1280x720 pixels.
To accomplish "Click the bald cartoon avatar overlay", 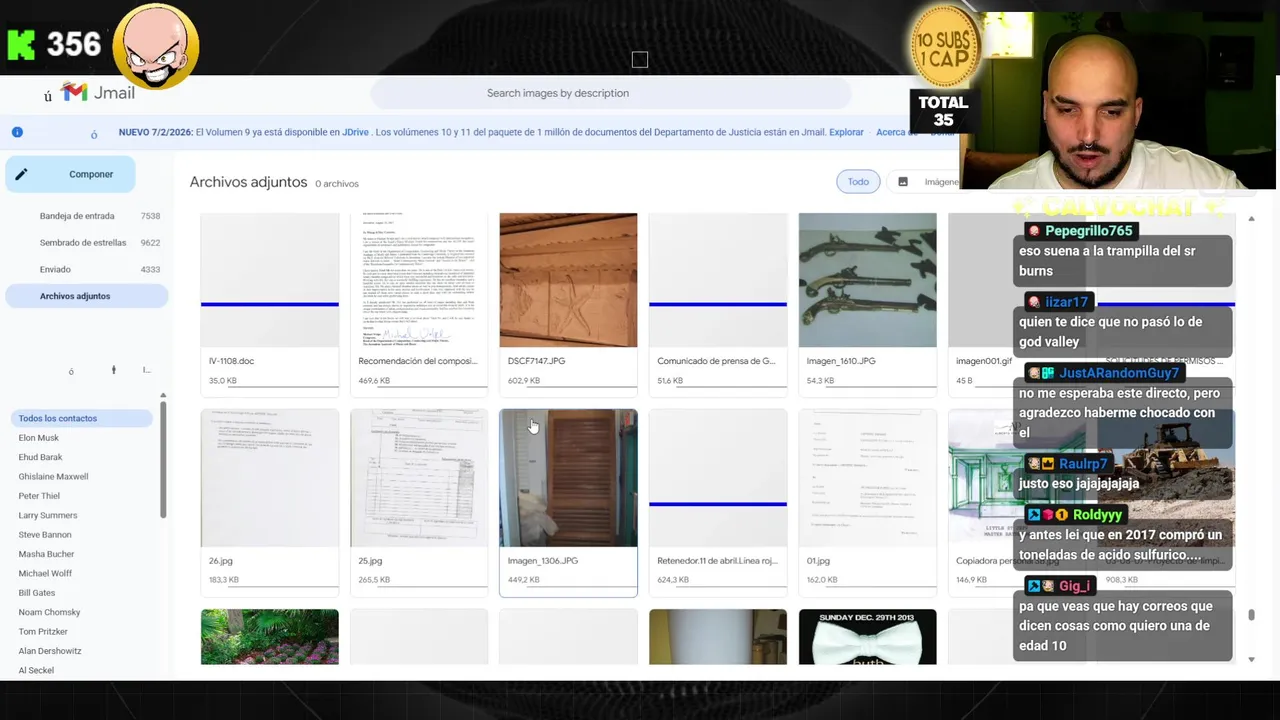I will point(155,46).
